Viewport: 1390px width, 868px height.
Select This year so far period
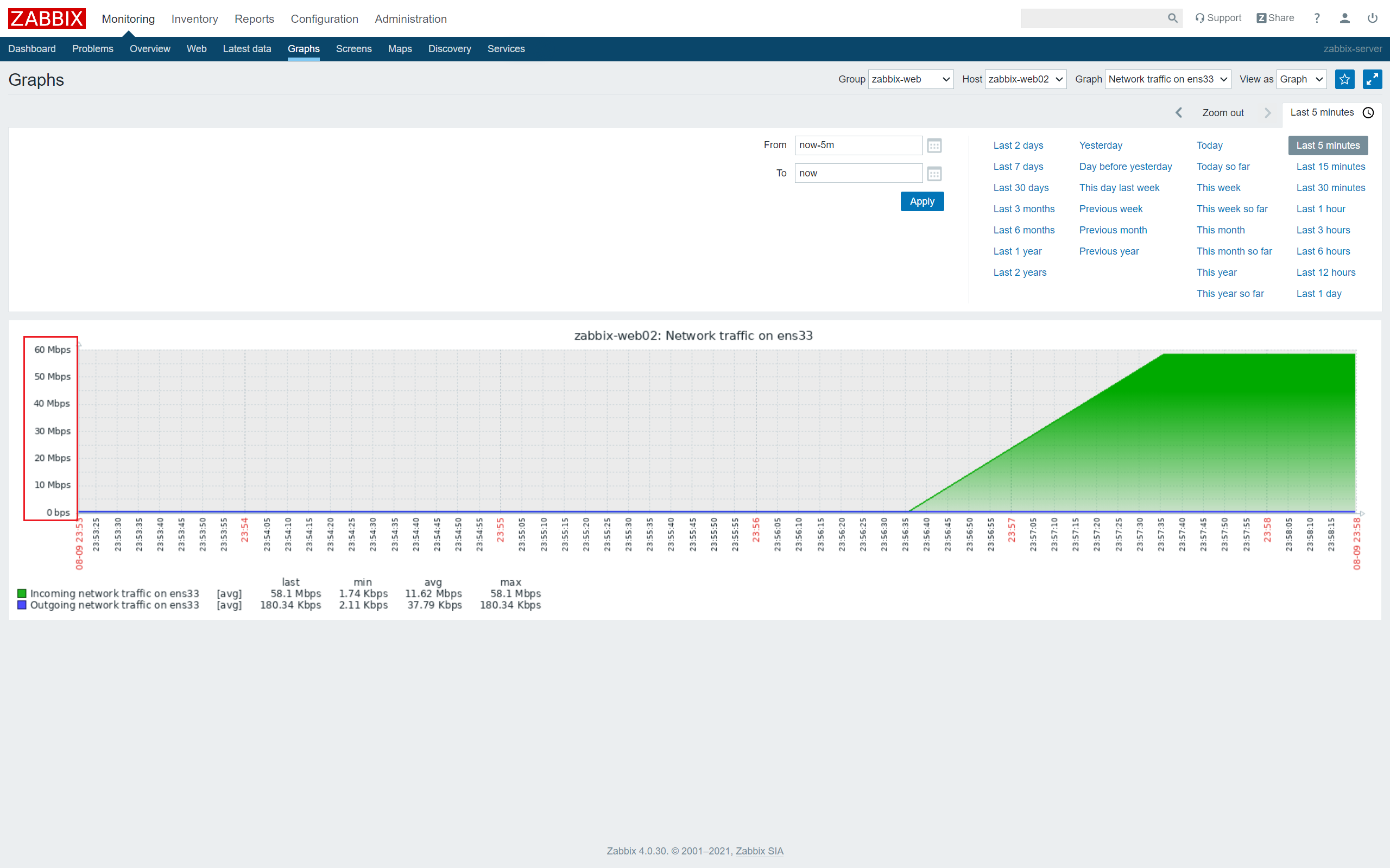point(1230,294)
